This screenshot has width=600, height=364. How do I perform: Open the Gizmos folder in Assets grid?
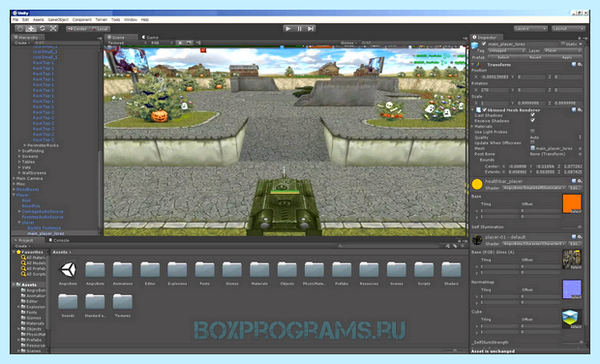(x=232, y=273)
